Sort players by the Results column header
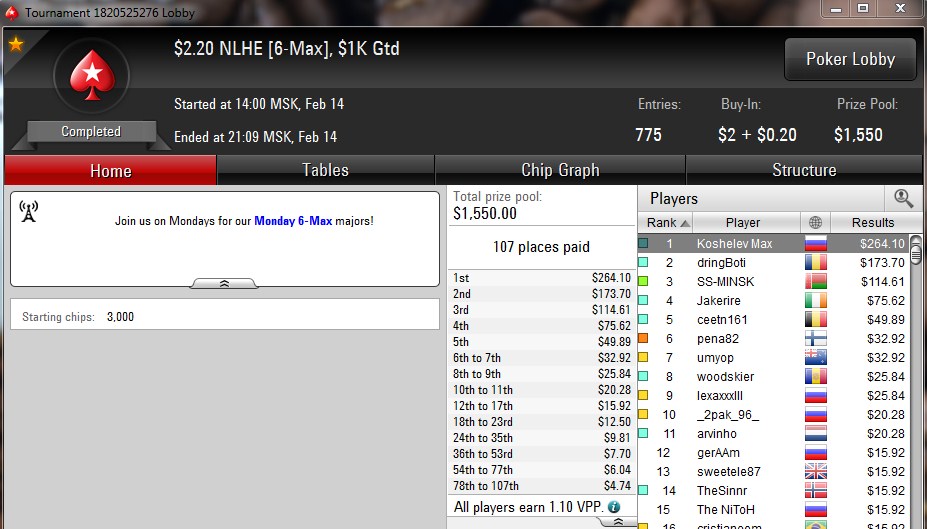This screenshot has width=927, height=529. point(873,222)
